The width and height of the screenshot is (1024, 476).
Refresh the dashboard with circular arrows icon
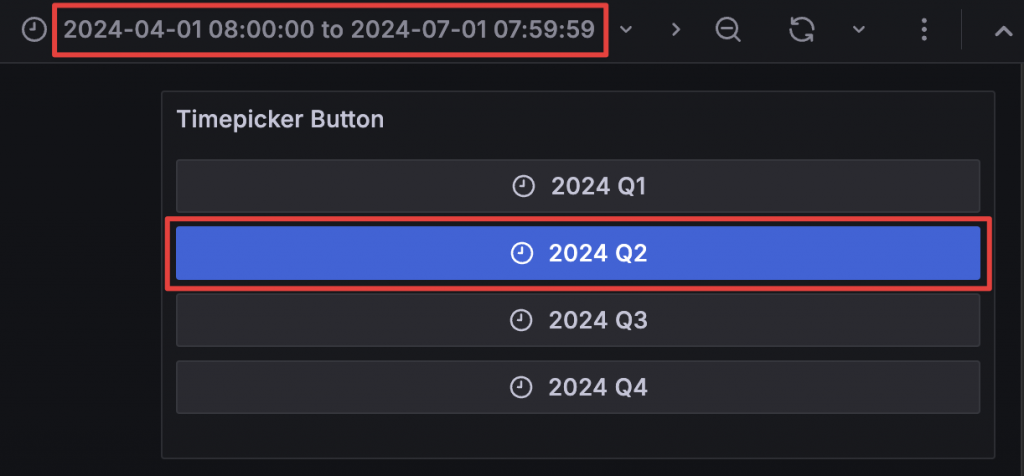point(801,30)
